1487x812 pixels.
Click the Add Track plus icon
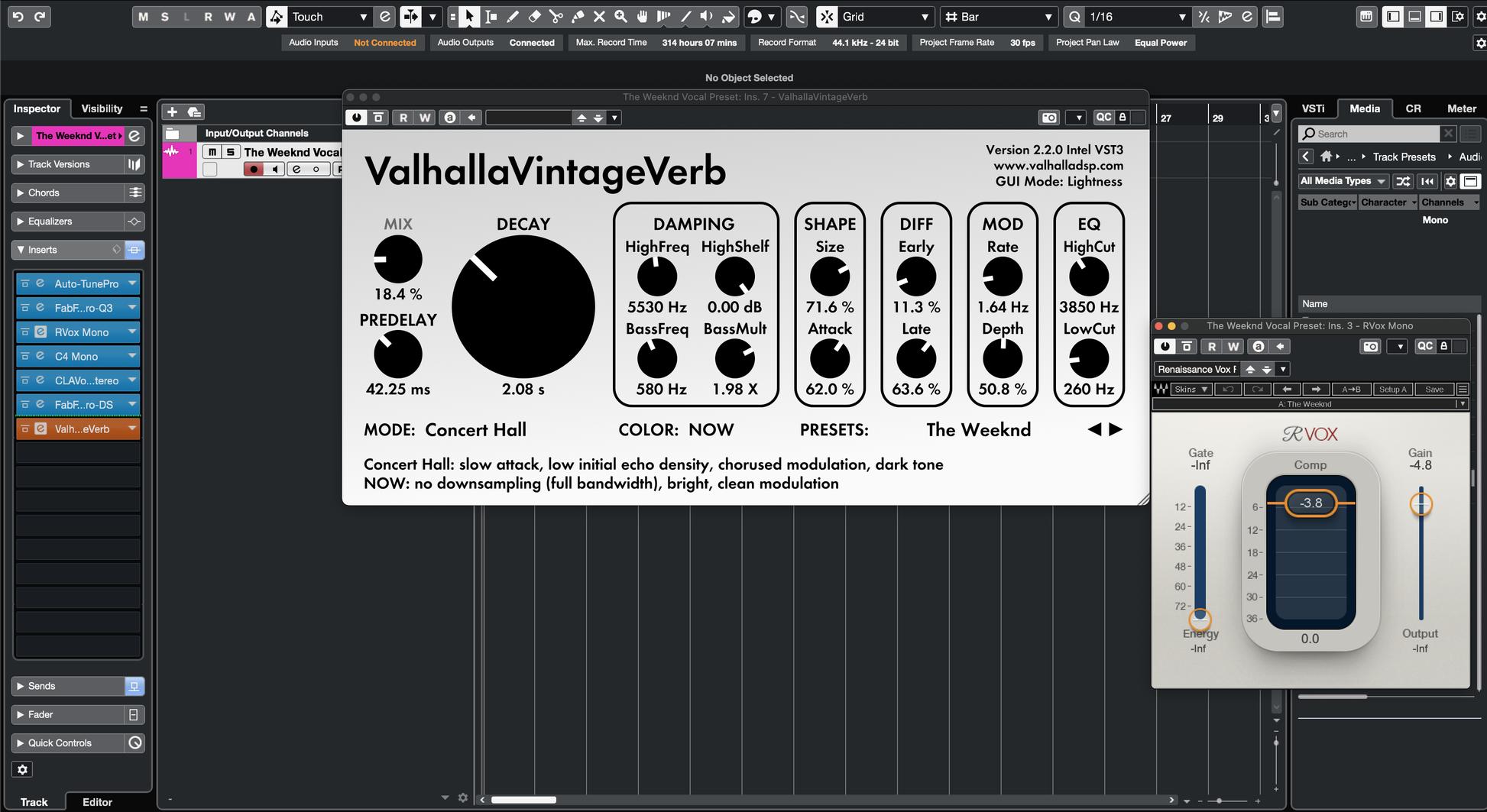[172, 112]
